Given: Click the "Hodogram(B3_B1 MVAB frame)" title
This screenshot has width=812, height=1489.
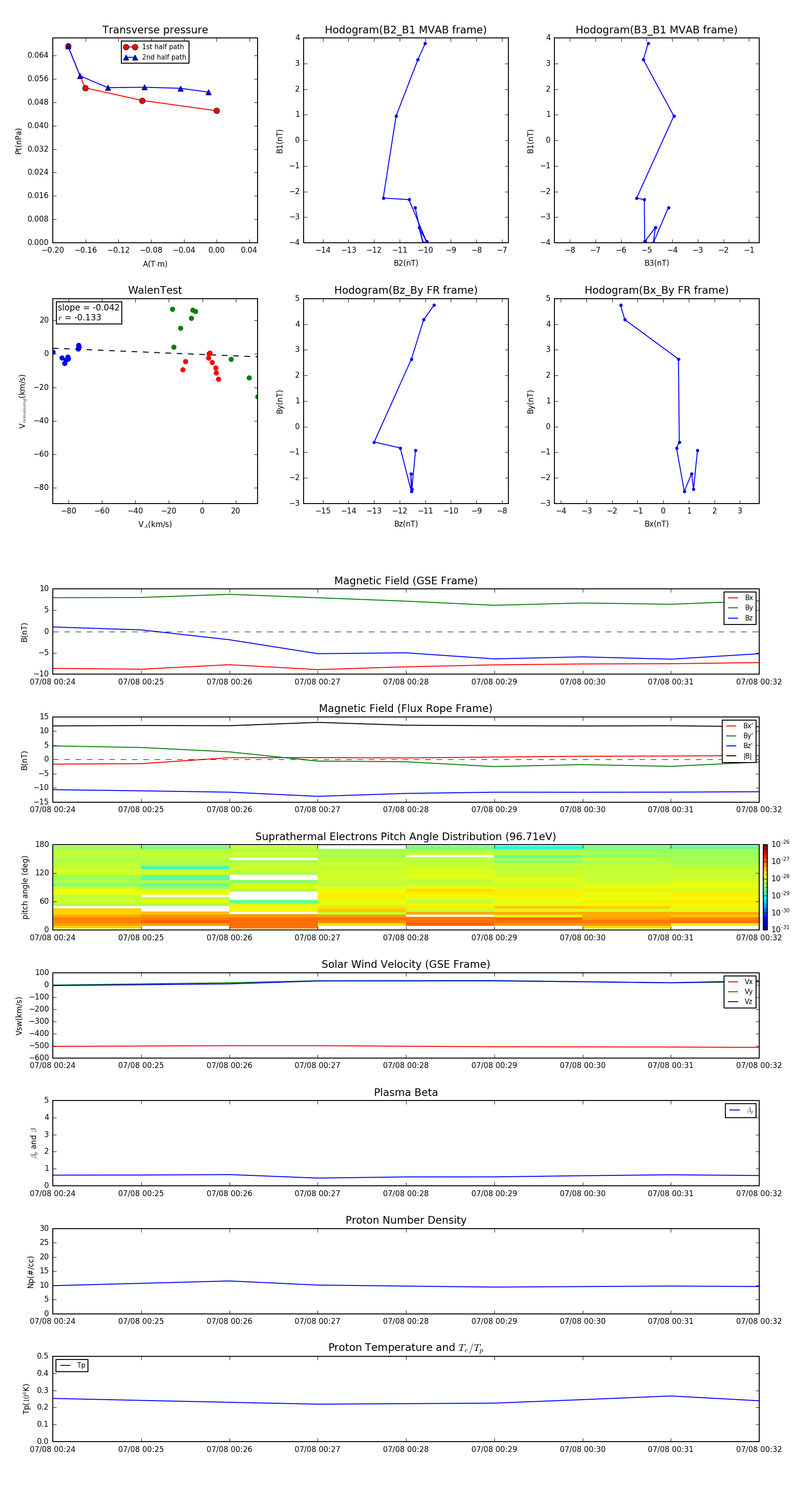Looking at the screenshot, I should click(x=656, y=29).
